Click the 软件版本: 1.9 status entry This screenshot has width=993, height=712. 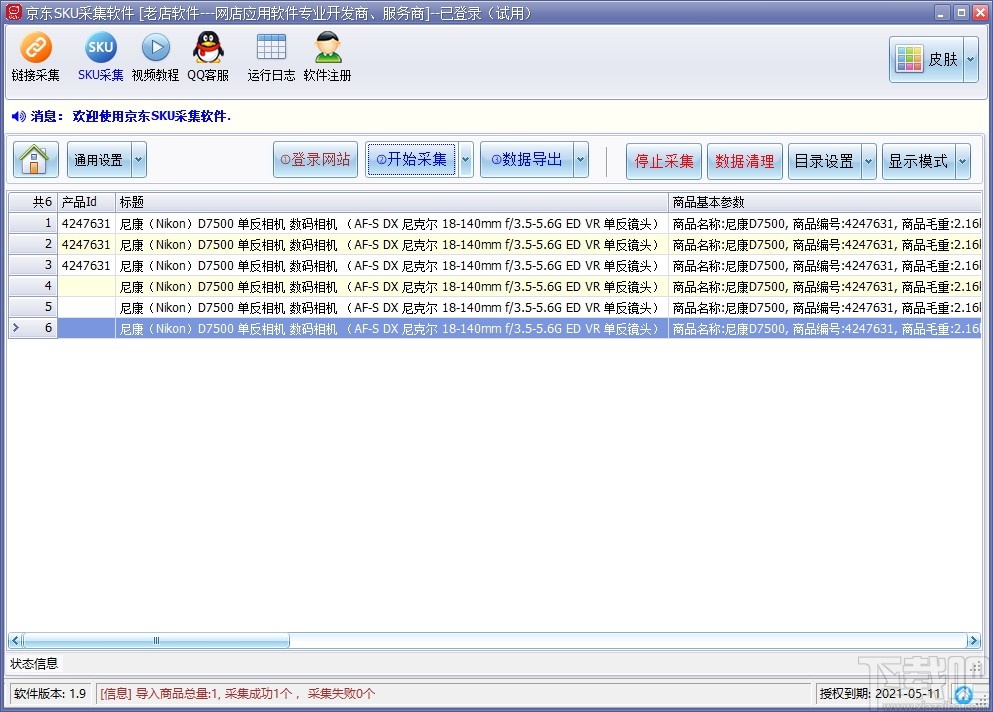(x=50, y=694)
